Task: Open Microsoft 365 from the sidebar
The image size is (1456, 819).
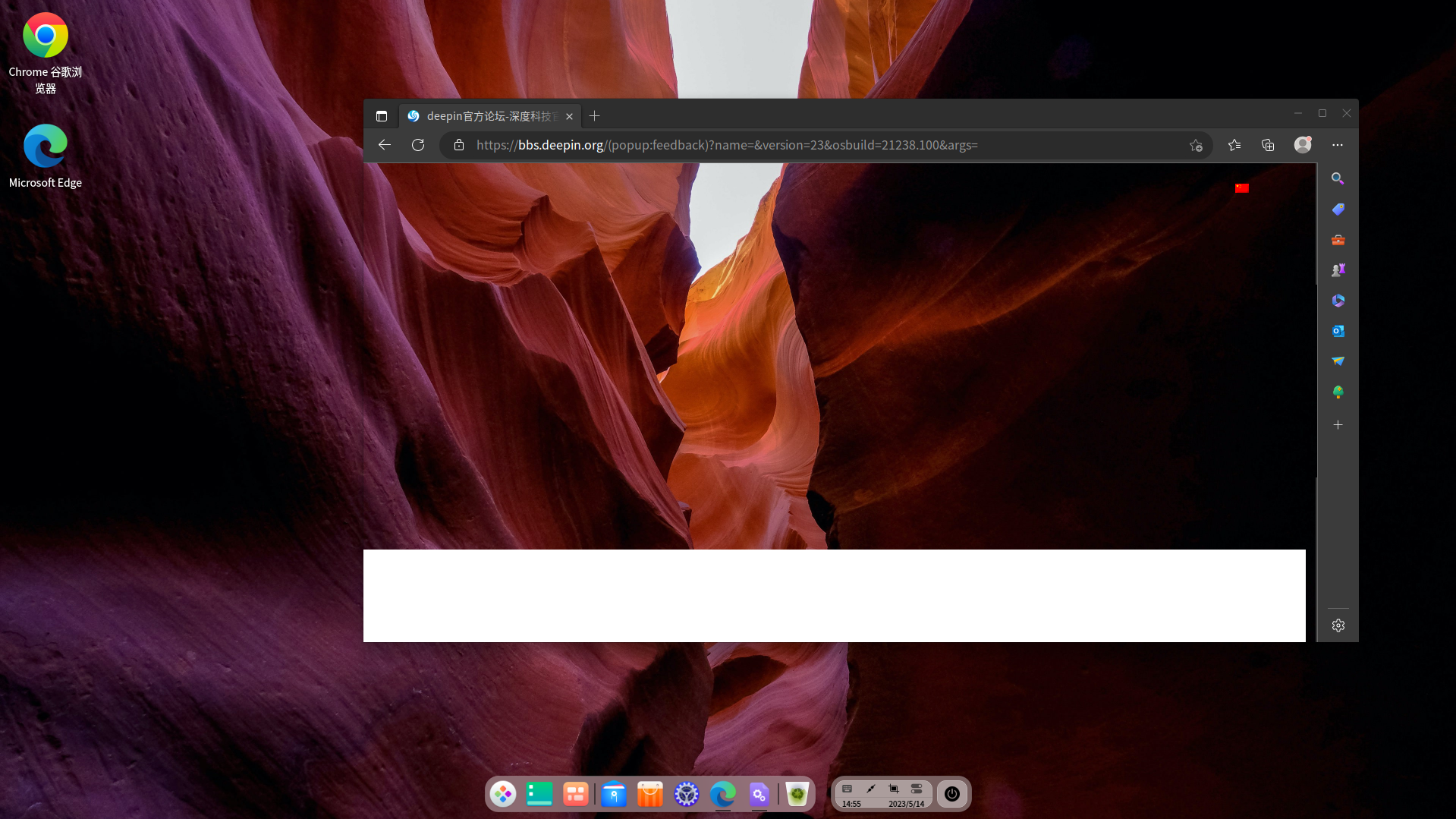Action: pyautogui.click(x=1338, y=301)
